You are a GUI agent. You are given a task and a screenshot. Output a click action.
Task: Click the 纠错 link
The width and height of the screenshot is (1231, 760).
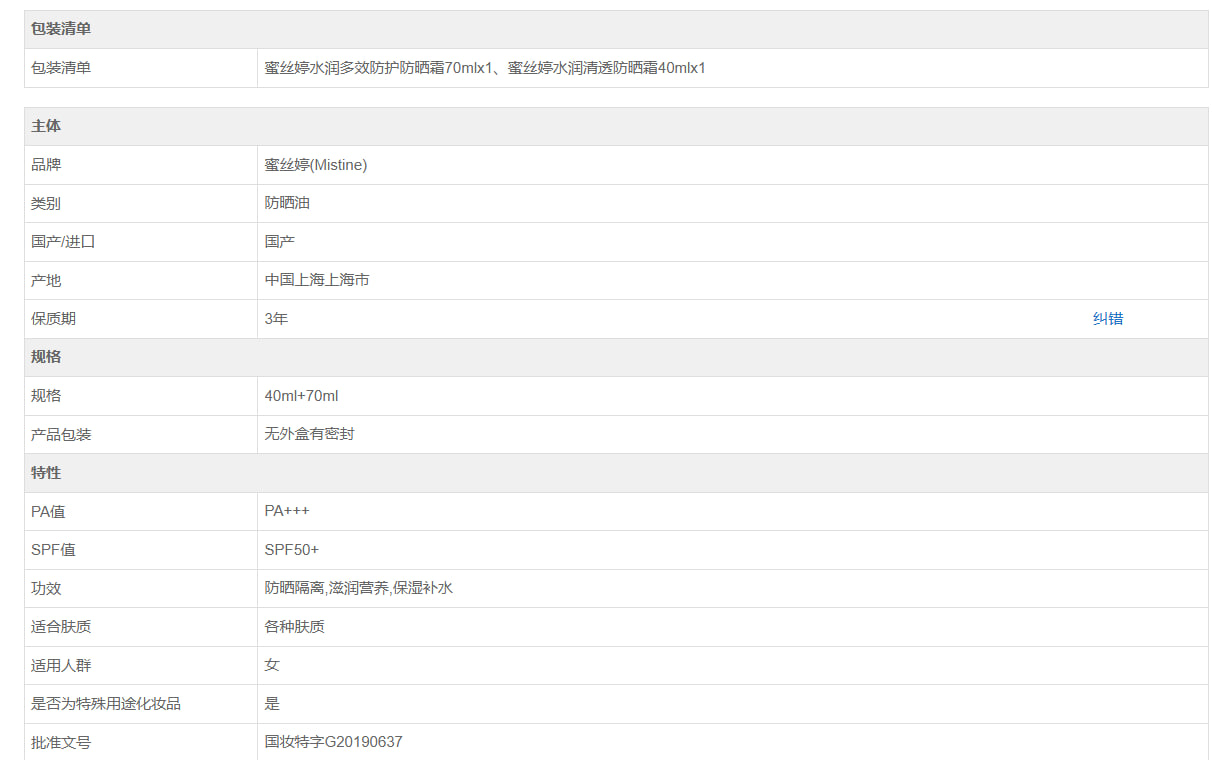tap(1107, 319)
